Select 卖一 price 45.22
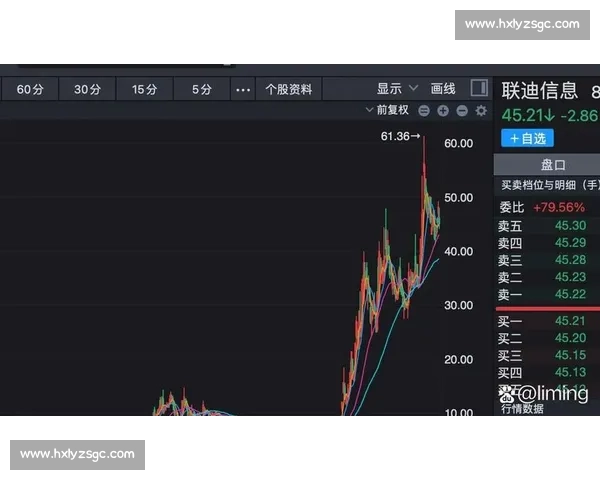 pyautogui.click(x=570, y=294)
